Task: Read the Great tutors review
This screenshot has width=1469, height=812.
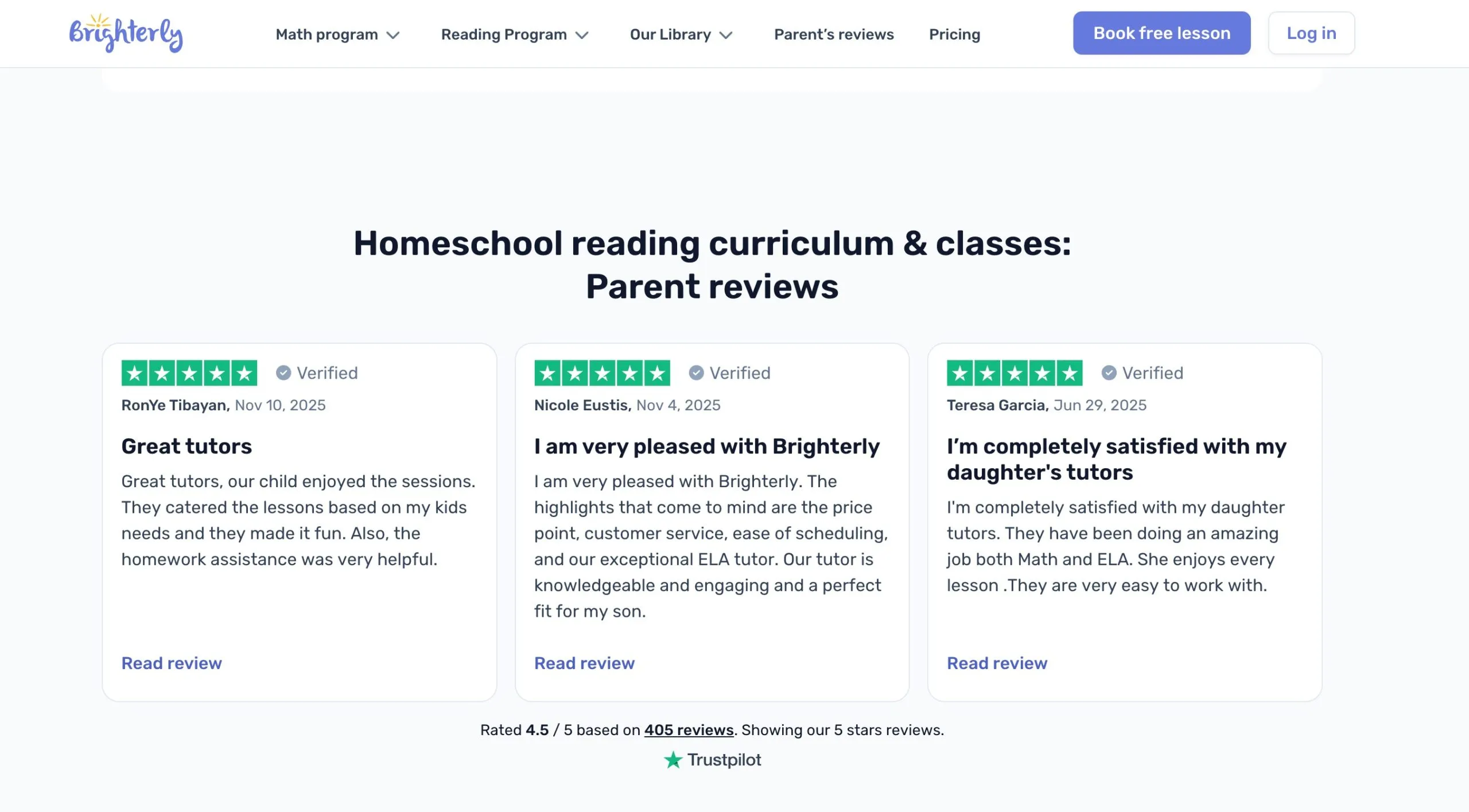Action: click(172, 663)
